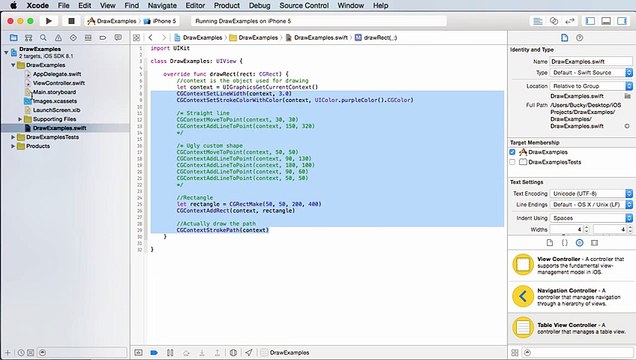Viewport: 636px width, 360px height.
Task: Click drawRect method in jump bar
Action: (376, 38)
